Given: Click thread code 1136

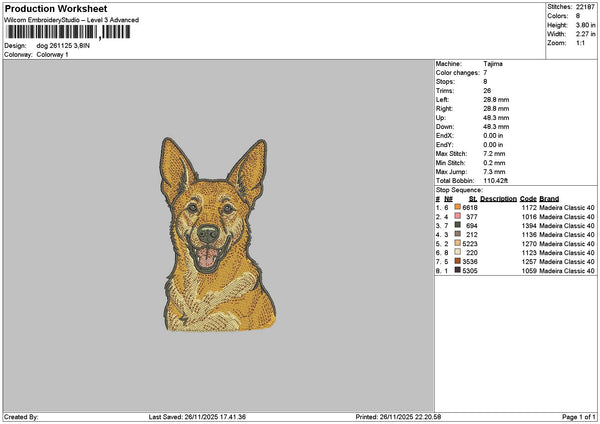Looking at the screenshot, I should pyautogui.click(x=529, y=235).
